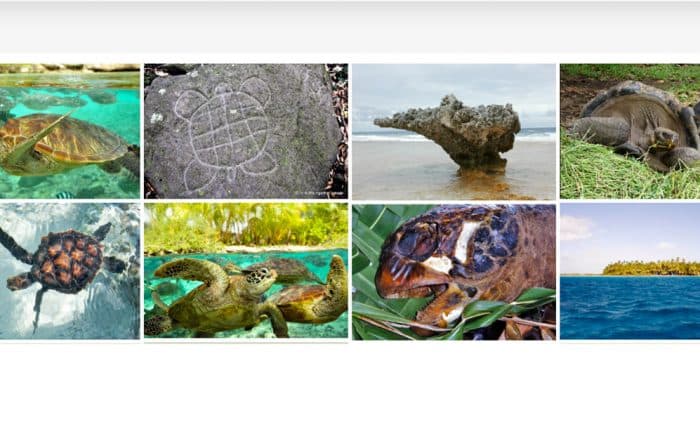Open the mushroom-shaped coral rock beach photo

(454, 131)
